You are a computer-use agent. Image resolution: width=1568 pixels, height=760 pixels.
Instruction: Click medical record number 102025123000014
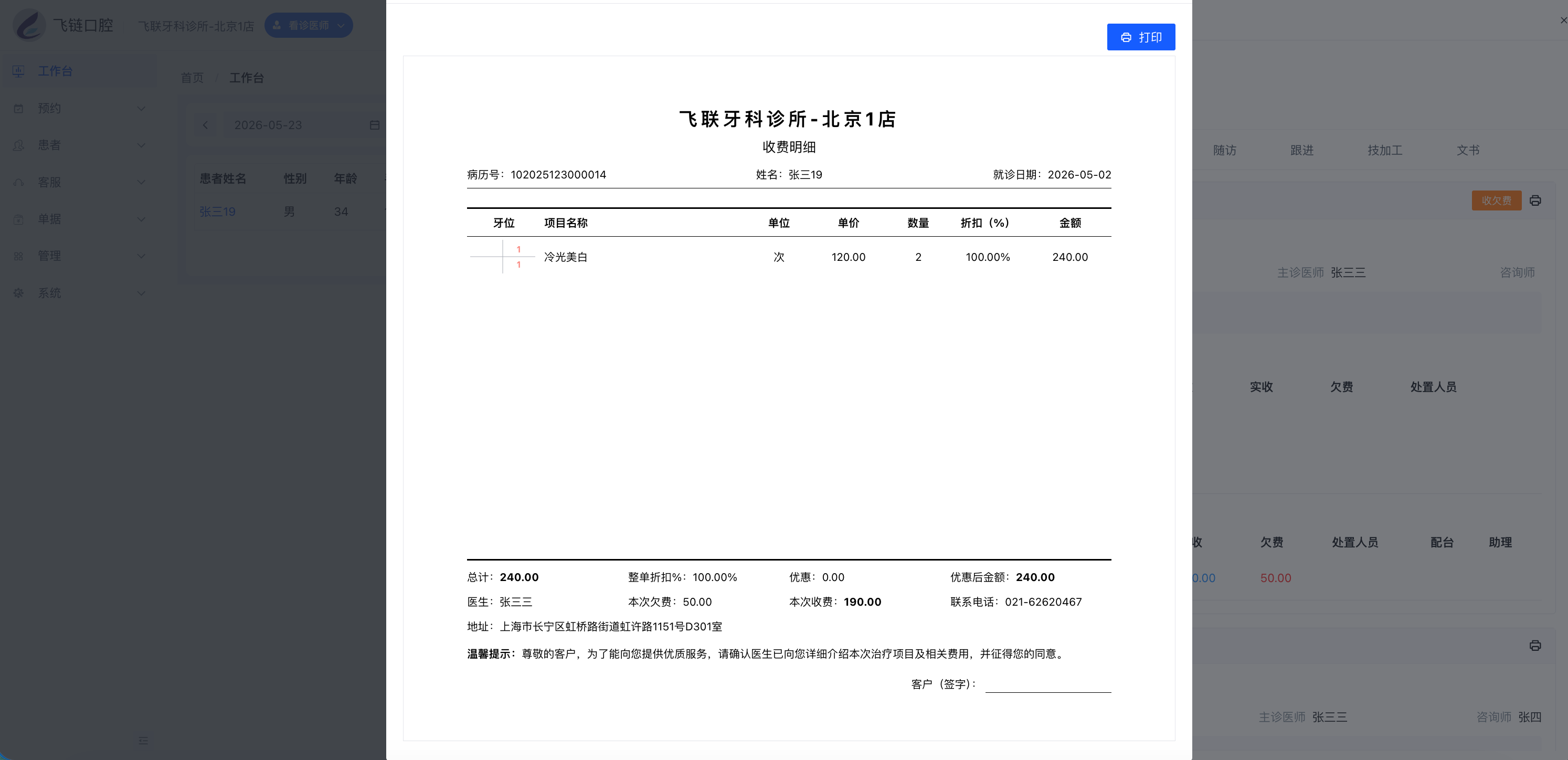pos(558,175)
